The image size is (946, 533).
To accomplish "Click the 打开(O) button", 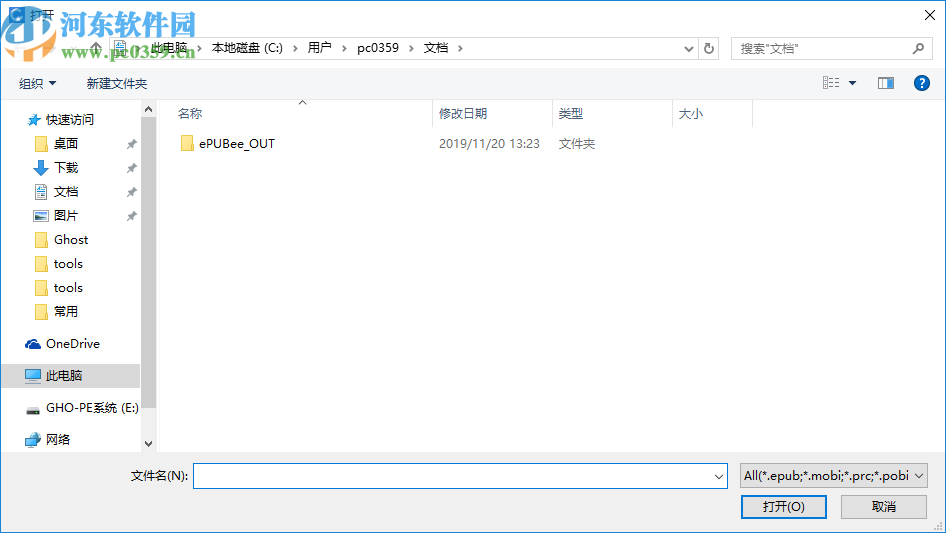I will tap(784, 506).
